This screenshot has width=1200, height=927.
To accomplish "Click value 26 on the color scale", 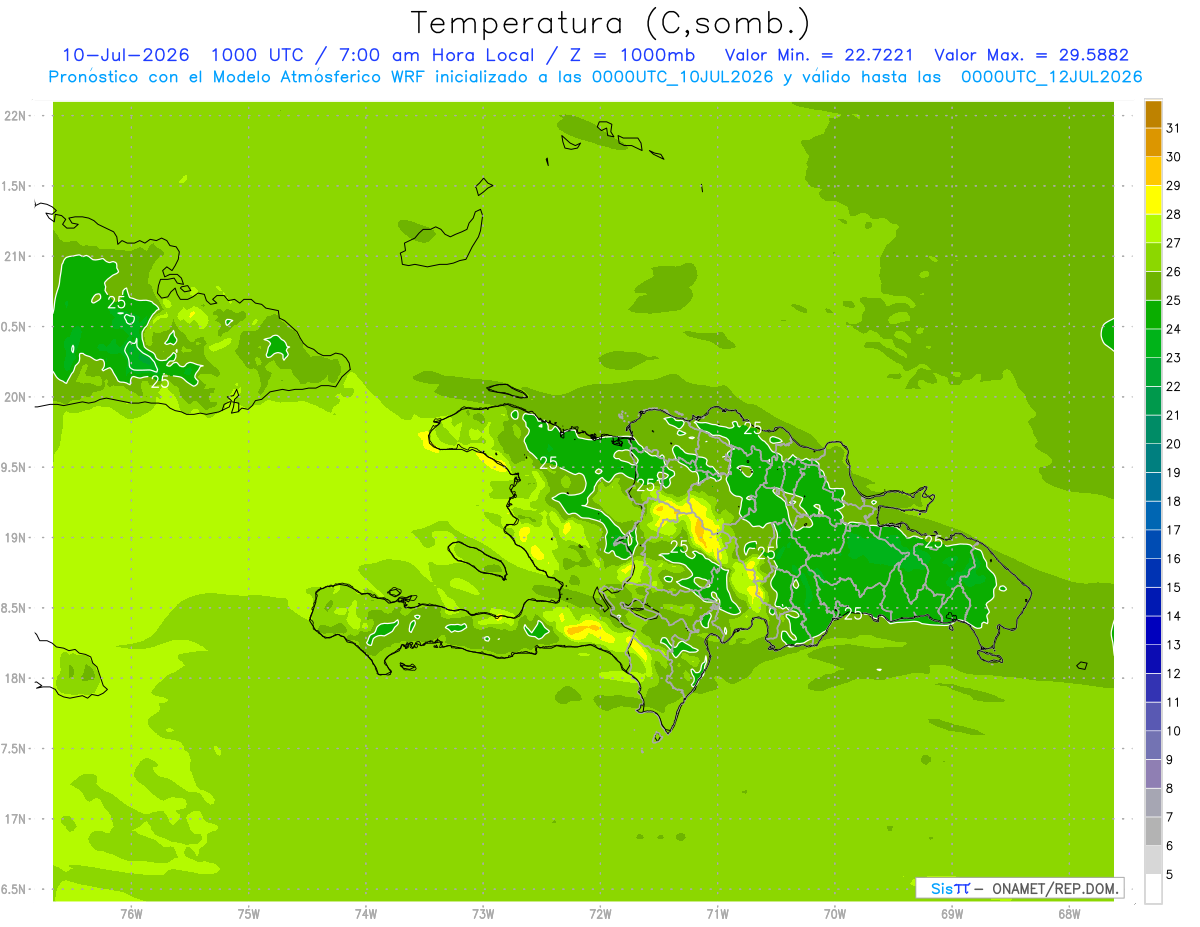I will (x=1174, y=271).
